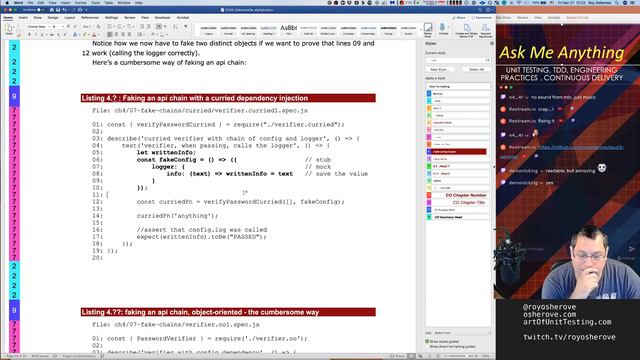Screen dimensions: 640x360
Task: Click Create and Share Adobe PDF
Action: [x=467, y=30]
